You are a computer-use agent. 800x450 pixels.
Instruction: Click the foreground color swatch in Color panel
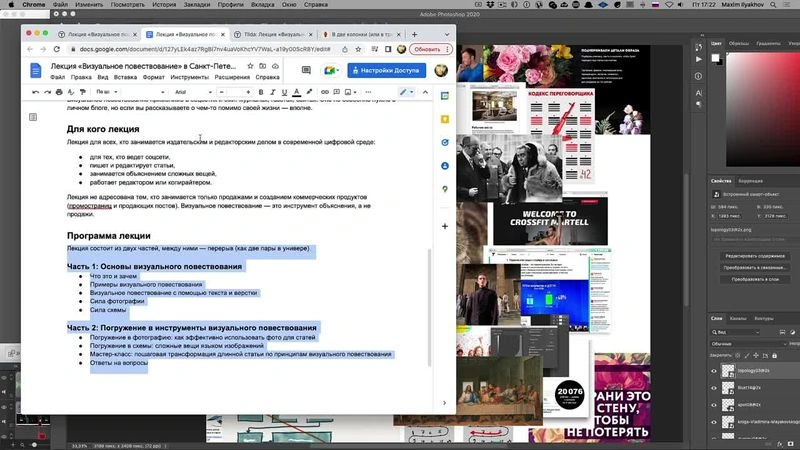(715, 58)
